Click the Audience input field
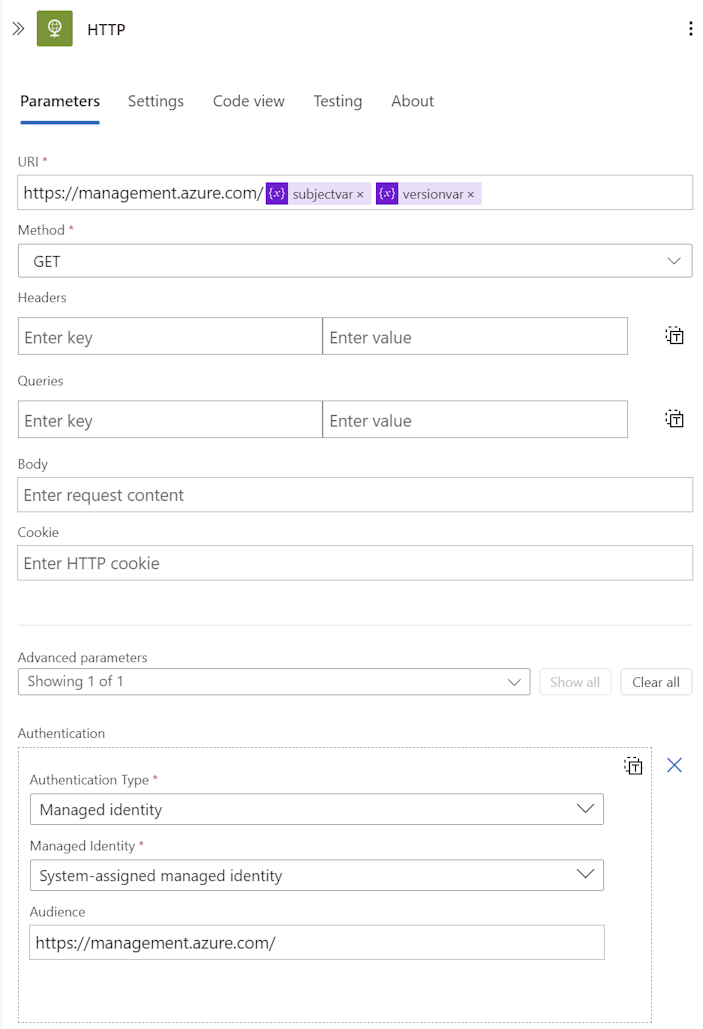Viewport: 703px width, 1029px height. coord(316,942)
